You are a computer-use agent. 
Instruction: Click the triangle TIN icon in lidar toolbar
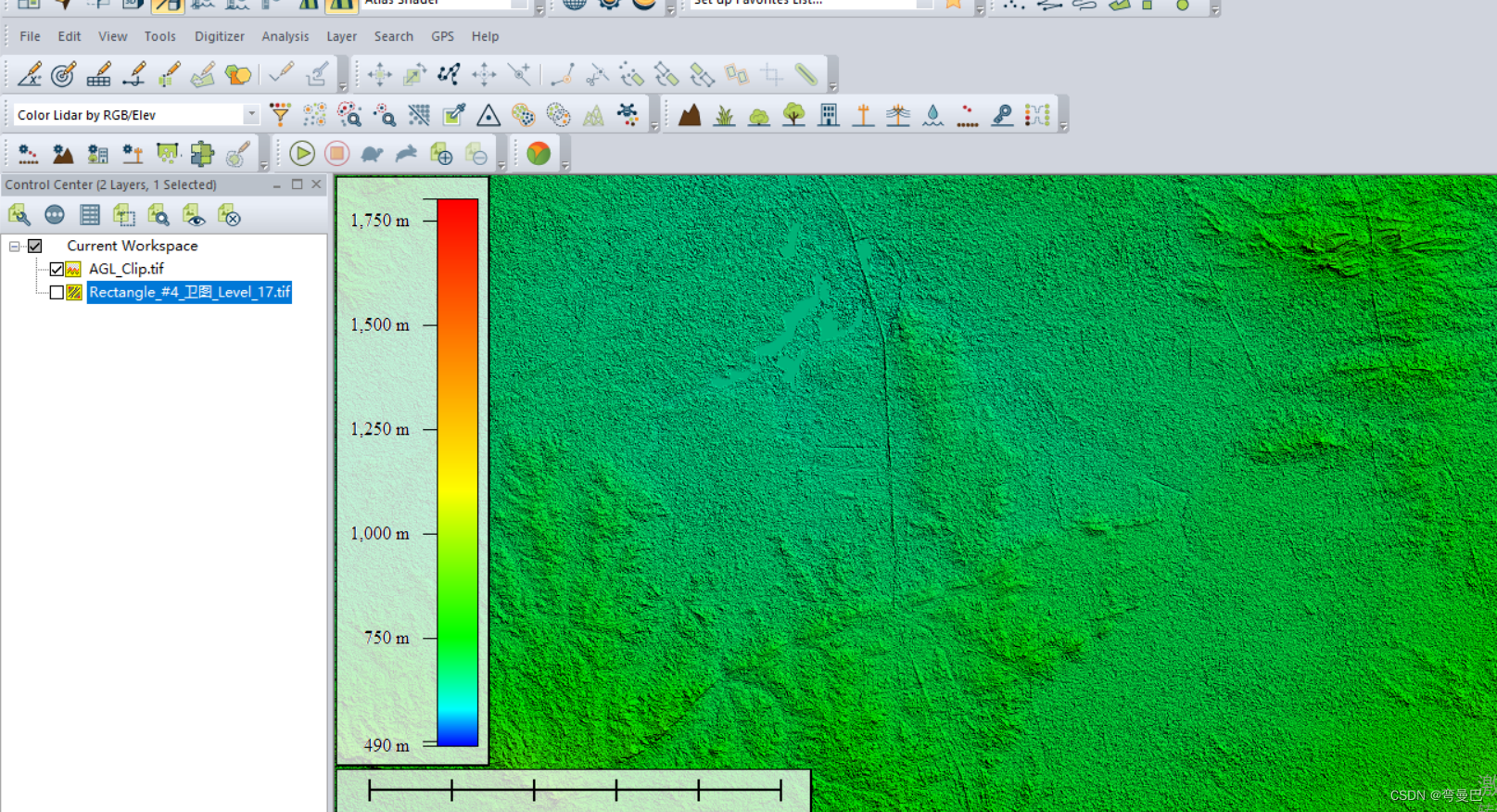488,115
